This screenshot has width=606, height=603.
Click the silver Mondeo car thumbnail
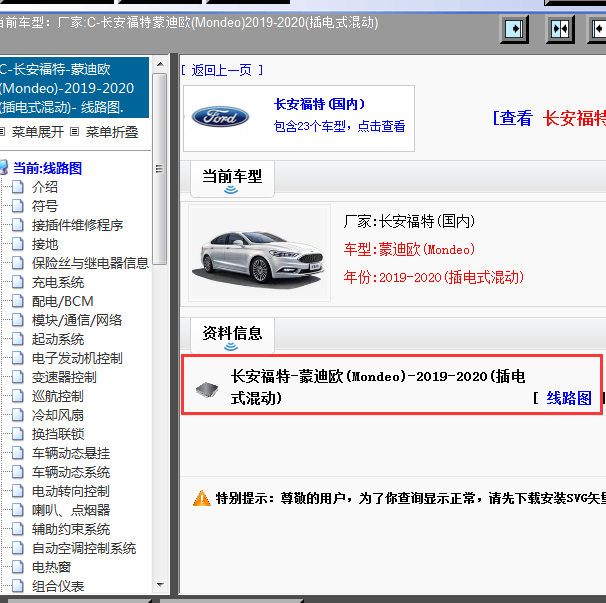coord(259,253)
